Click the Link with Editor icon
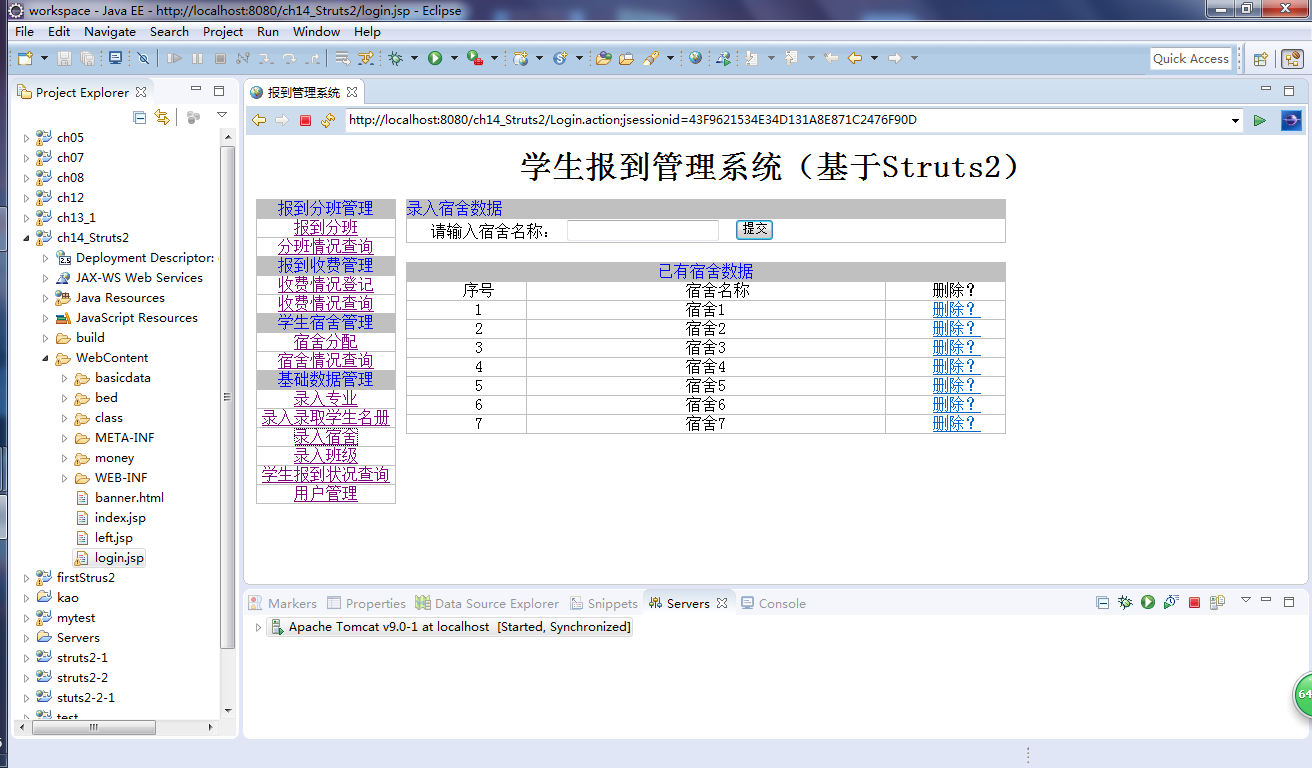Screen dimensions: 1312x768 pyautogui.click(x=162, y=117)
